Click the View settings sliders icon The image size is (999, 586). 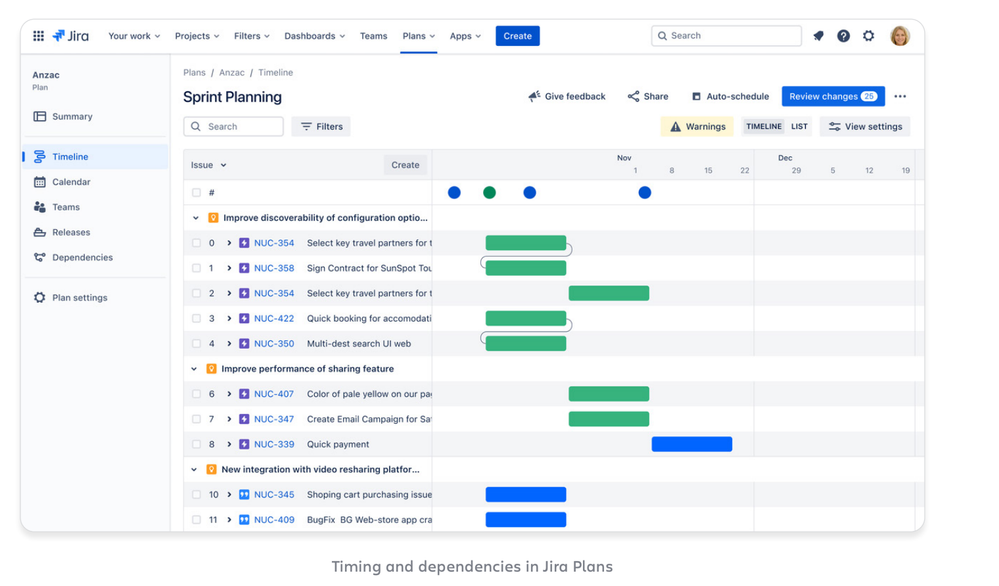[x=834, y=127]
